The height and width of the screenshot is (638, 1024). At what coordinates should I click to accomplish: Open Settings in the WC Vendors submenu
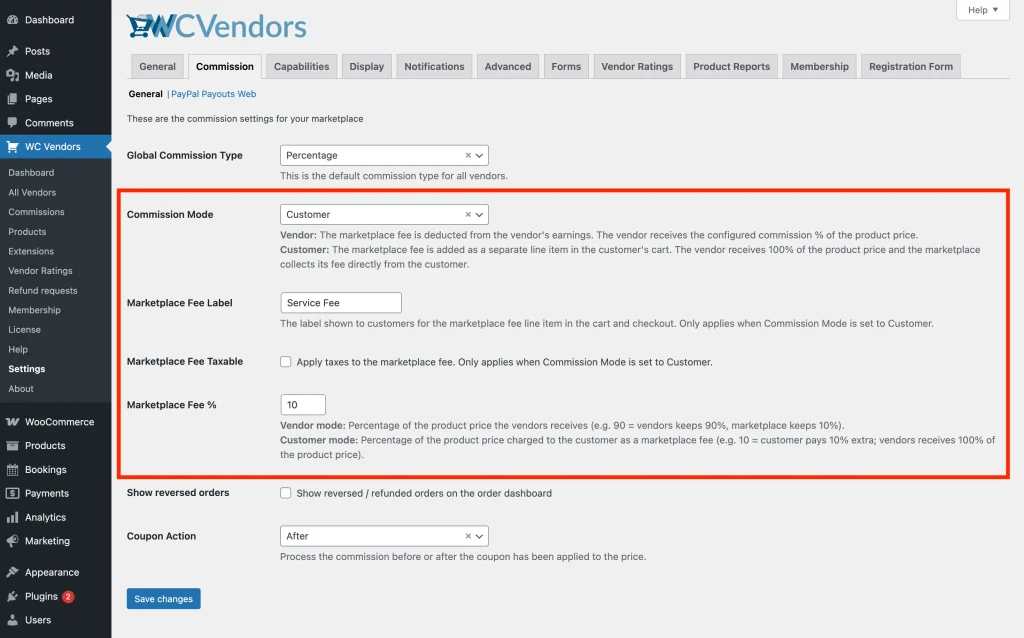tap(27, 369)
